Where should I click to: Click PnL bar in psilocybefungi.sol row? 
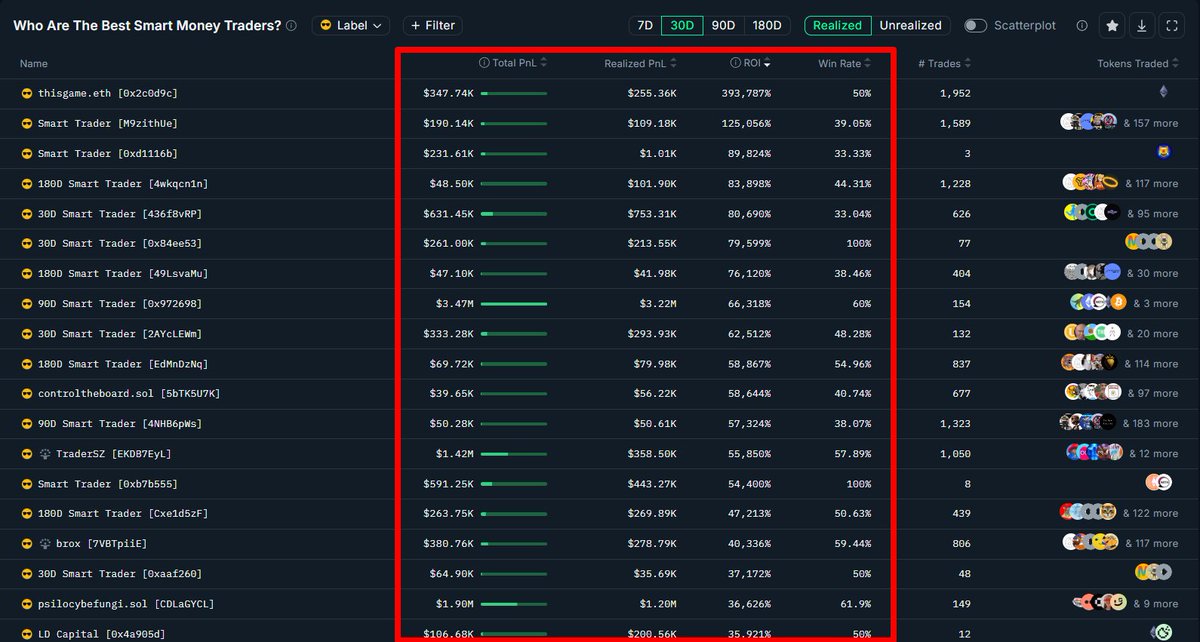(x=514, y=603)
